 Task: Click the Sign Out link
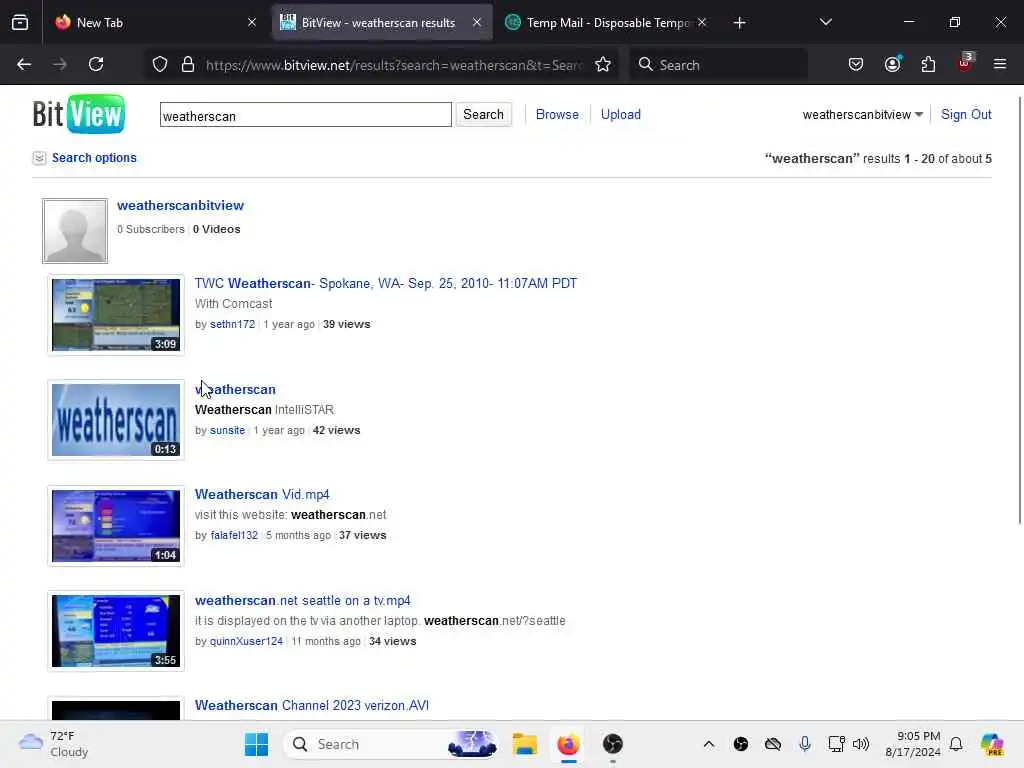pos(966,115)
